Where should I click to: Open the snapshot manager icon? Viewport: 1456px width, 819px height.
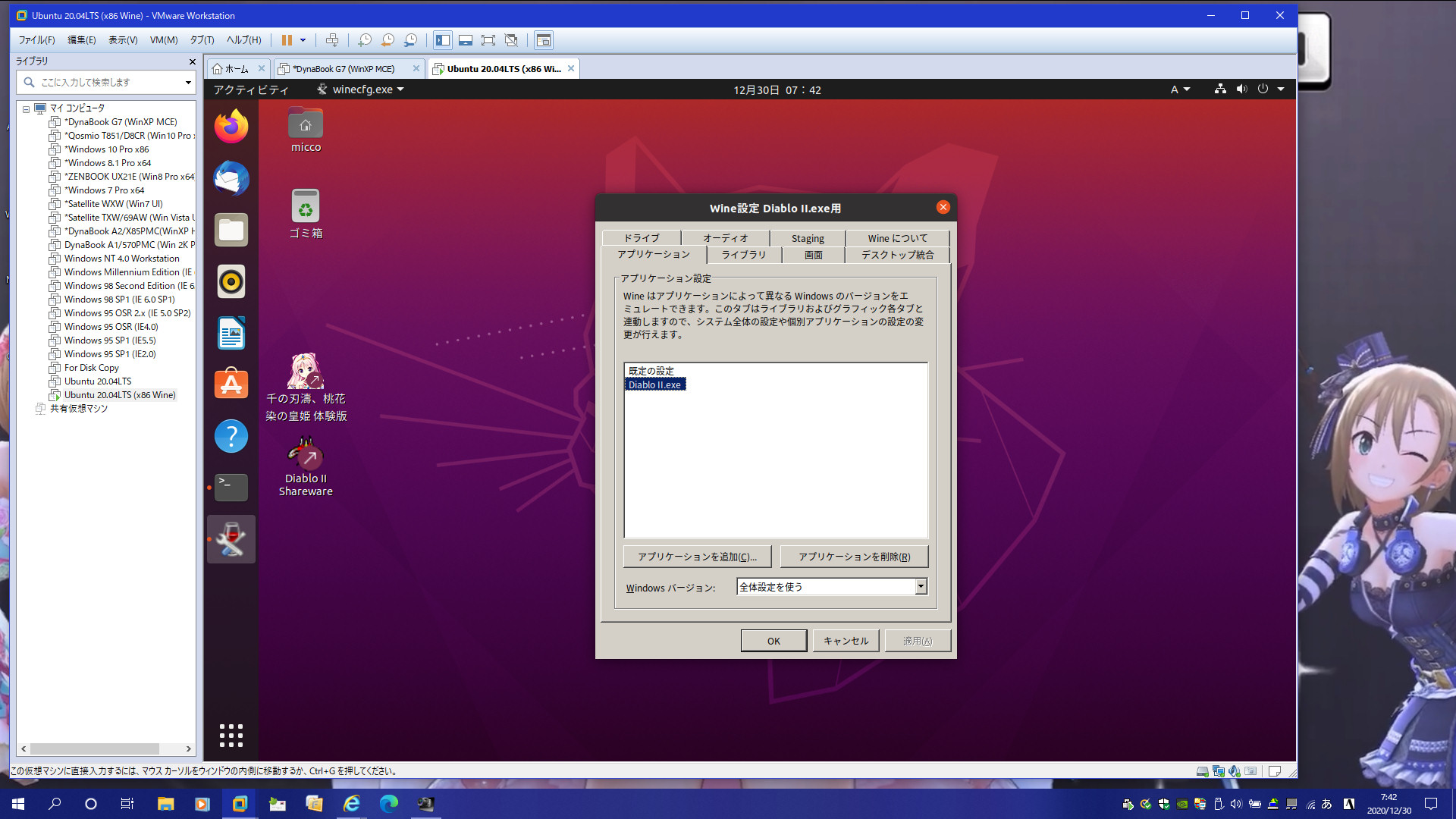410,40
